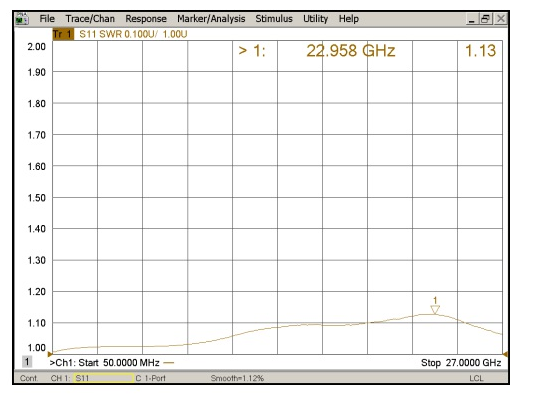This screenshot has width=536, height=401.
Task: Click the marker value readout 1.13
Action: pos(480,51)
